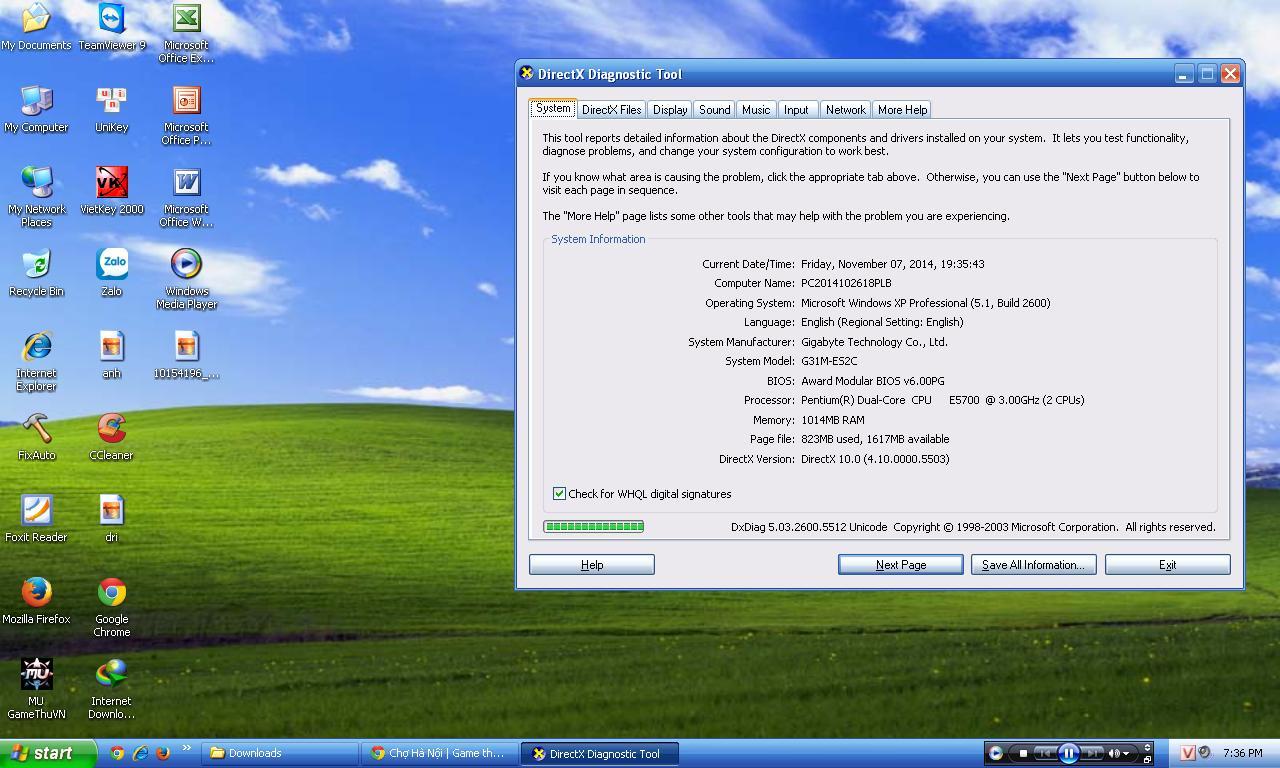
Task: Select the Internet Explorer desktop icon
Action: (36, 360)
